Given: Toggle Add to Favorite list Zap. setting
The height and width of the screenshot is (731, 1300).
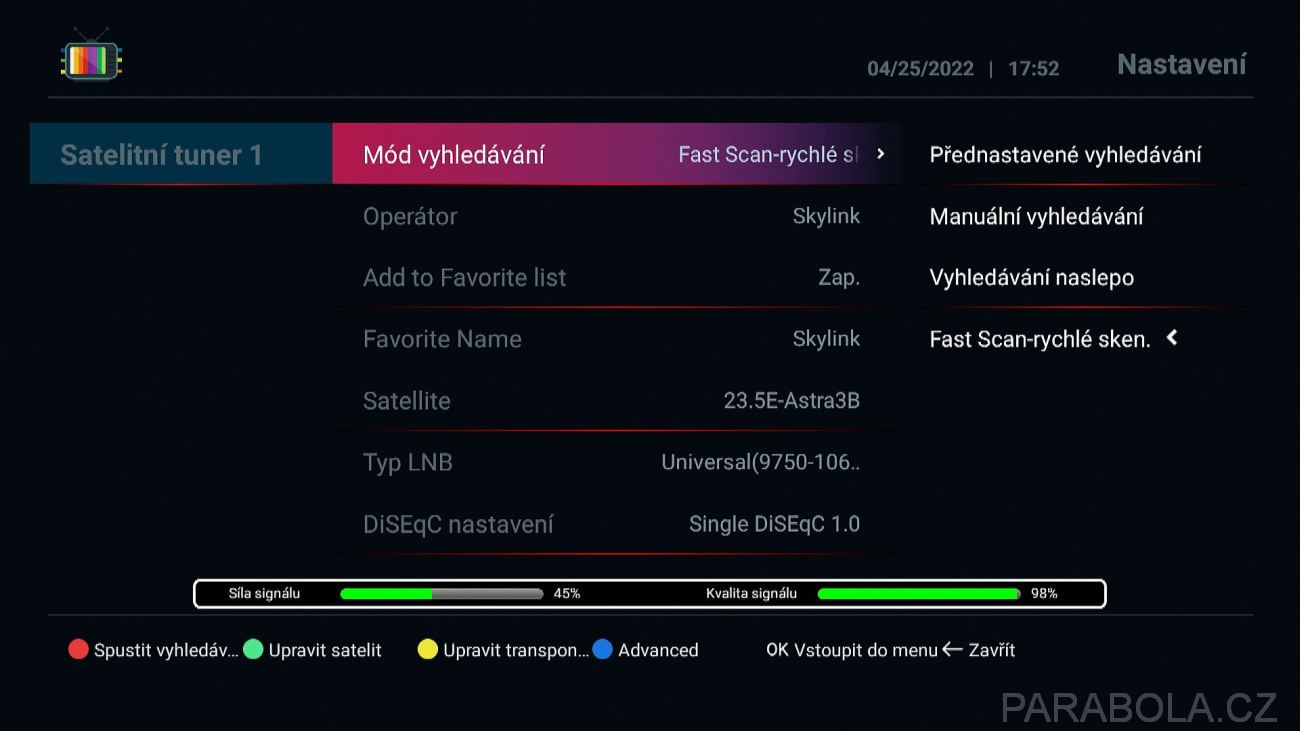Looking at the screenshot, I should 616,277.
